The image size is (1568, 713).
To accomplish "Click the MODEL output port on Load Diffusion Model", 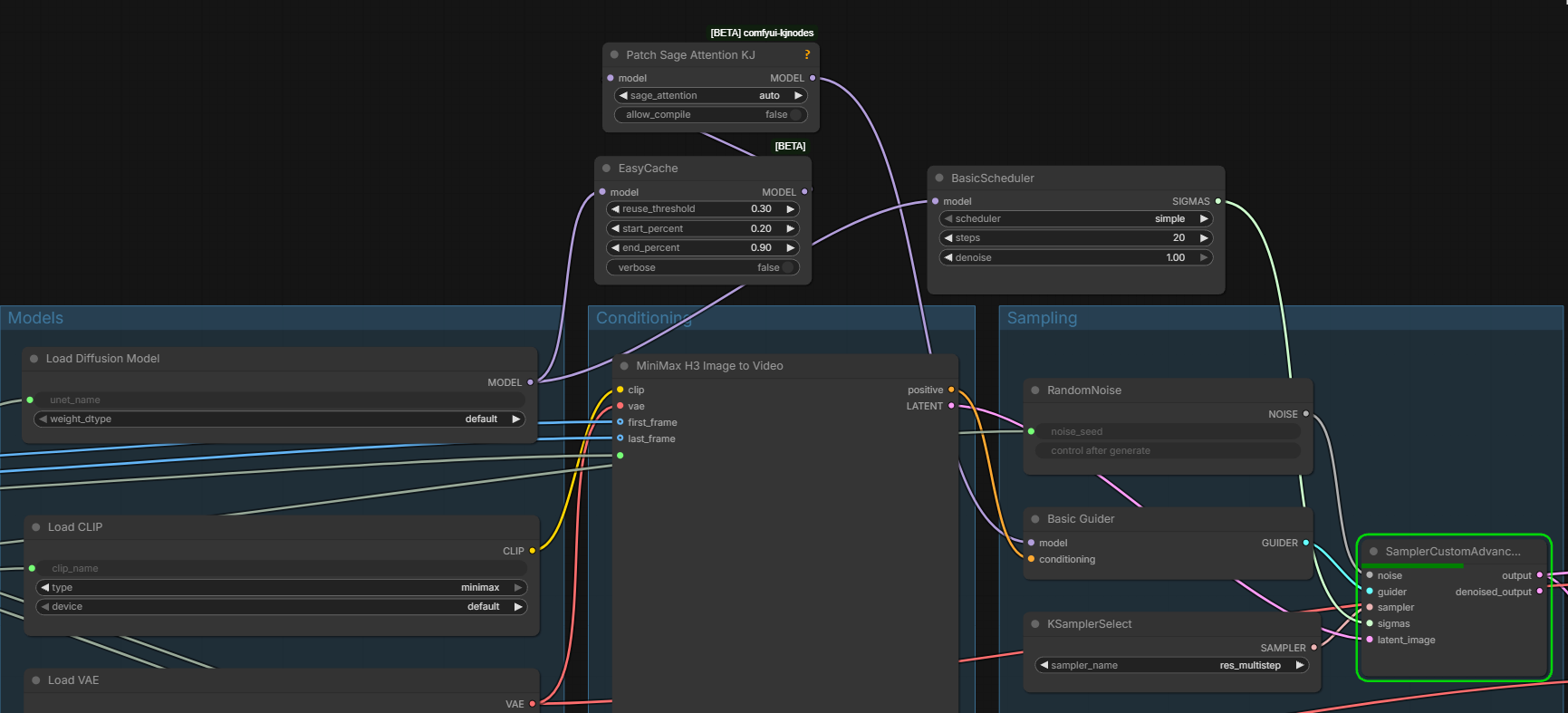I will (x=530, y=382).
